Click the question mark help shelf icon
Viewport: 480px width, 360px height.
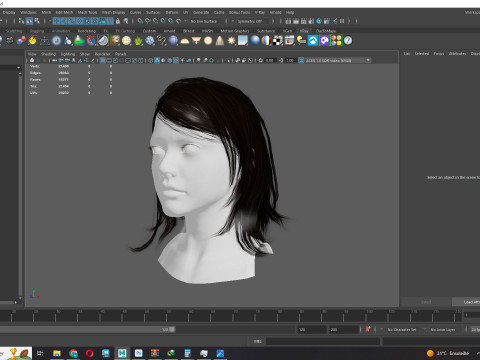coord(348,41)
